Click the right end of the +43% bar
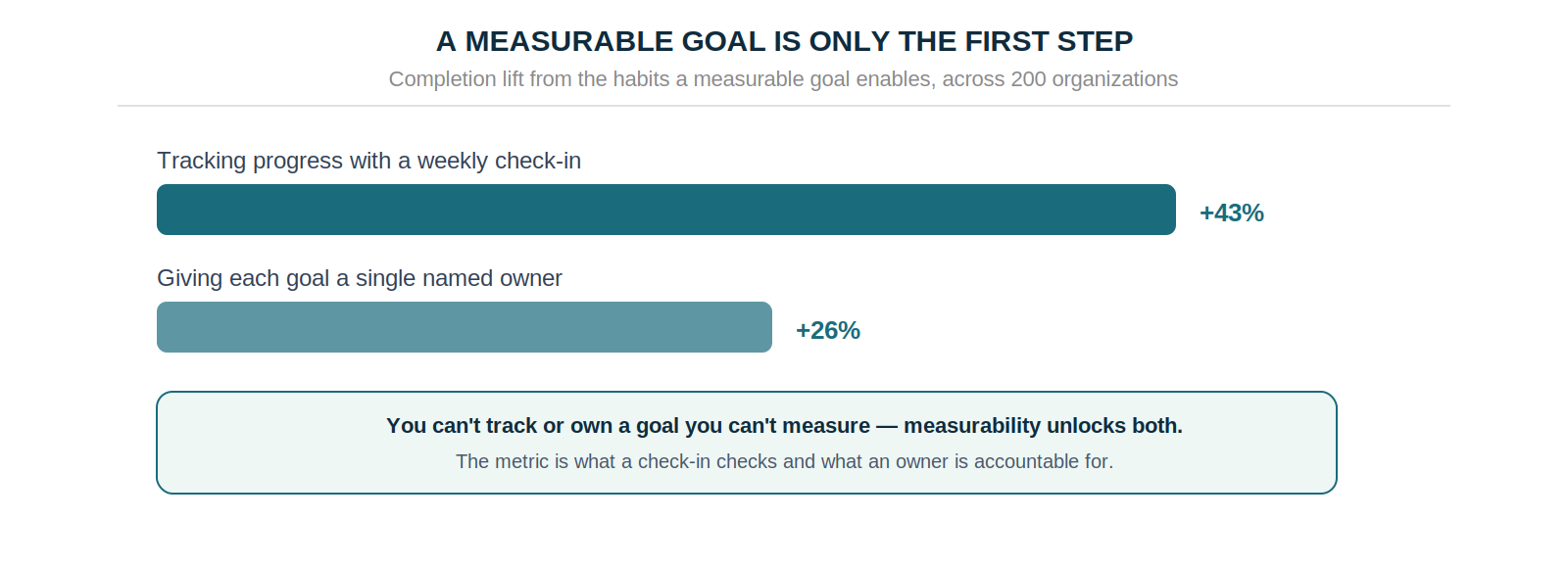 coord(1170,210)
